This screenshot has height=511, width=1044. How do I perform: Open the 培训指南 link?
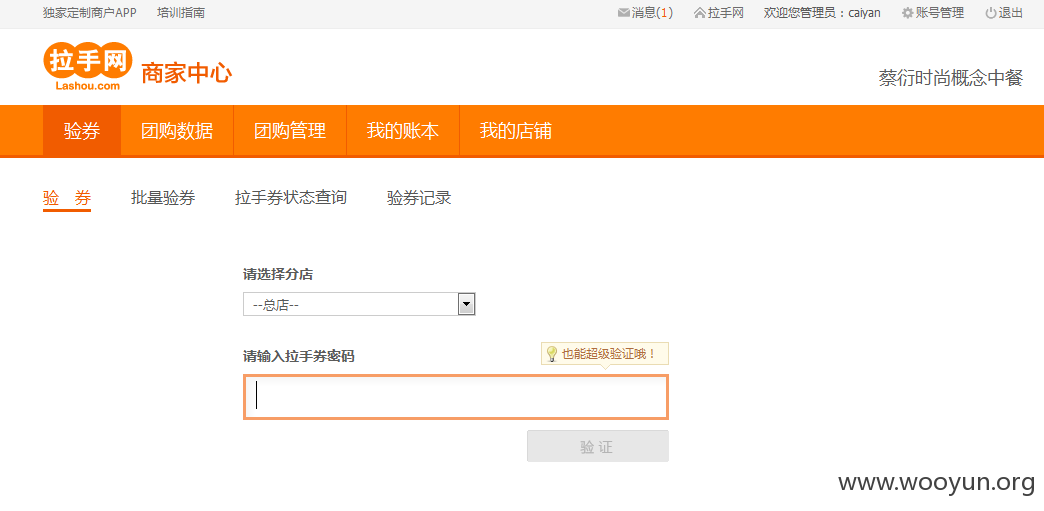[x=181, y=13]
